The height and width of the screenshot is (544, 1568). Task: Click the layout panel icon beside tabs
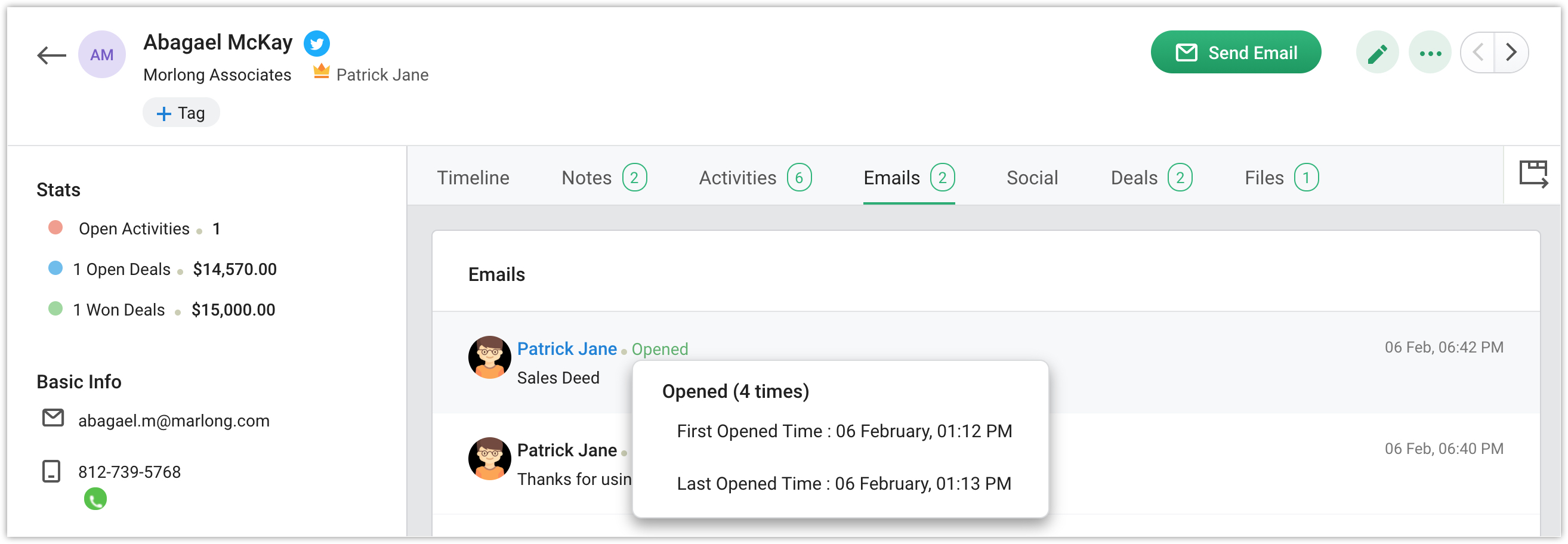click(x=1533, y=175)
